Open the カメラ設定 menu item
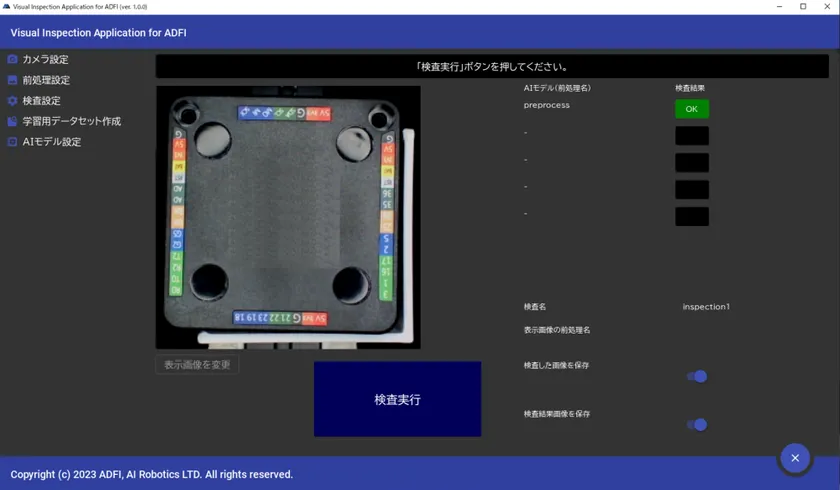Viewport: 840px width, 490px height. (45, 59)
